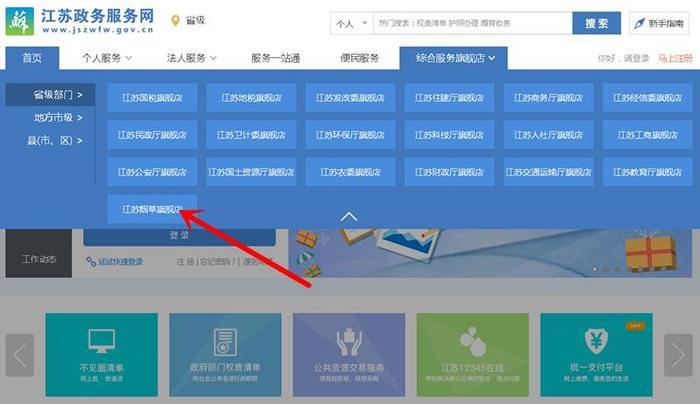Open 江苏环保厅旗舰店
Image resolution: width=700 pixels, height=404 pixels.
(350, 134)
